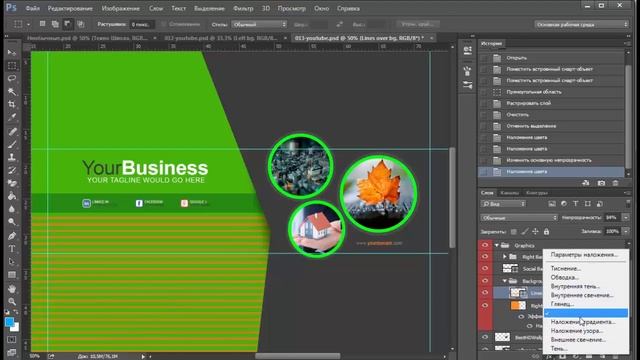Select the Dodge tool
Image resolution: width=640 pixels, height=360 pixels.
[12, 222]
